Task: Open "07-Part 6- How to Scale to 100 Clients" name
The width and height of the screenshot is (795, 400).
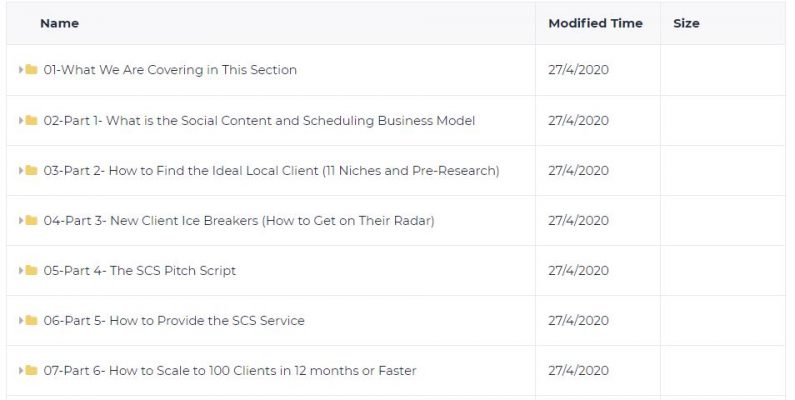Action: [230, 371]
